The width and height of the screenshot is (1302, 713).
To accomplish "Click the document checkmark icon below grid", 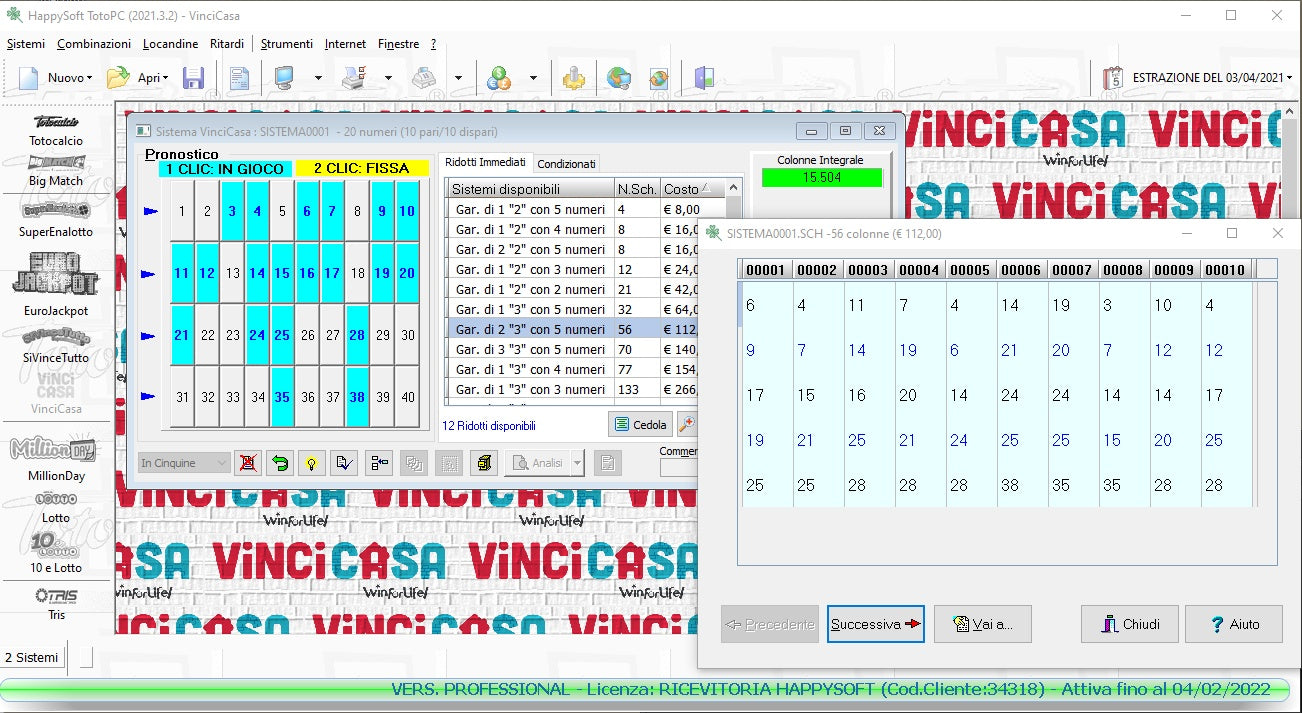I will coord(345,463).
